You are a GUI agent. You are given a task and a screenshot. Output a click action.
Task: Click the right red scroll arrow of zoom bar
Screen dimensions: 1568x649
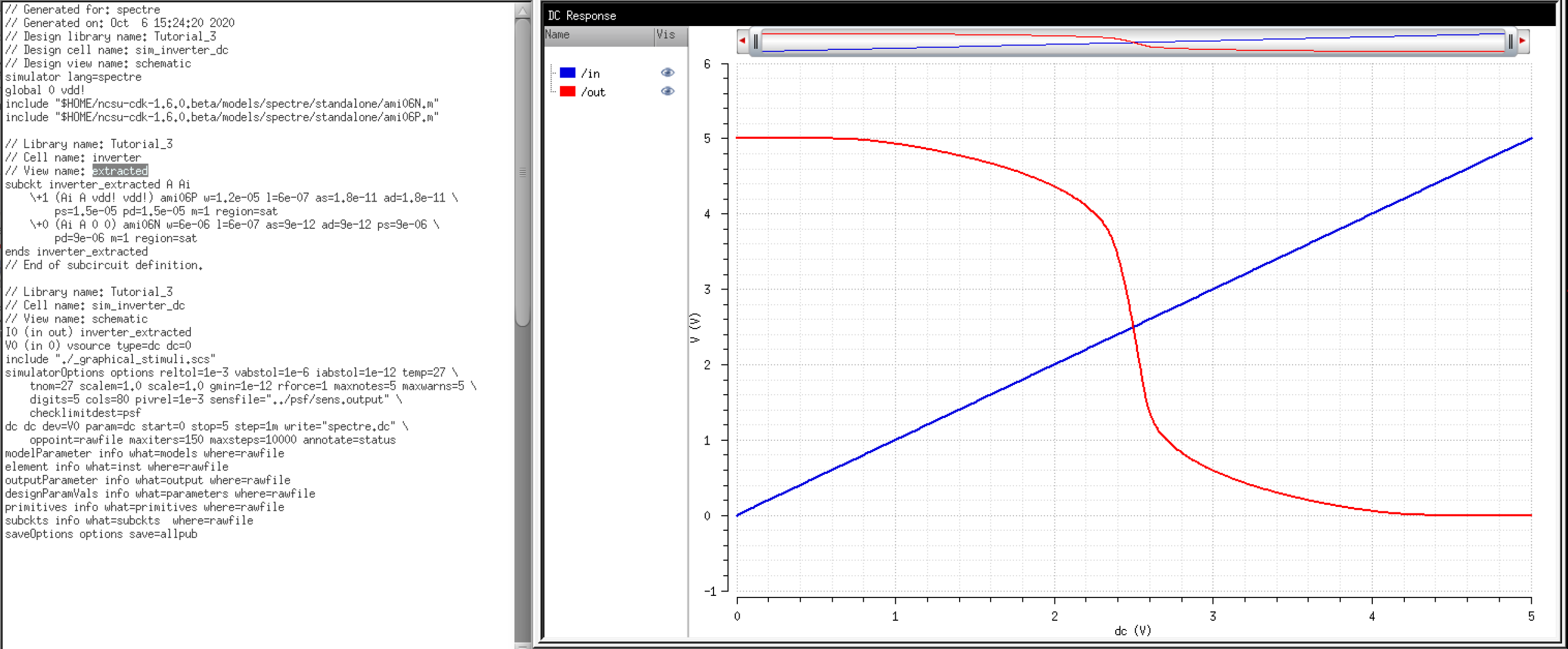point(1522,41)
